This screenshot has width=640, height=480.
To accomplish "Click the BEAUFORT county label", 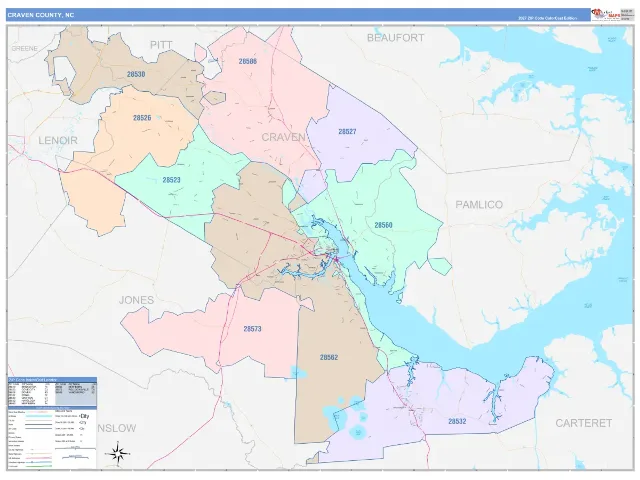I will pos(396,38).
